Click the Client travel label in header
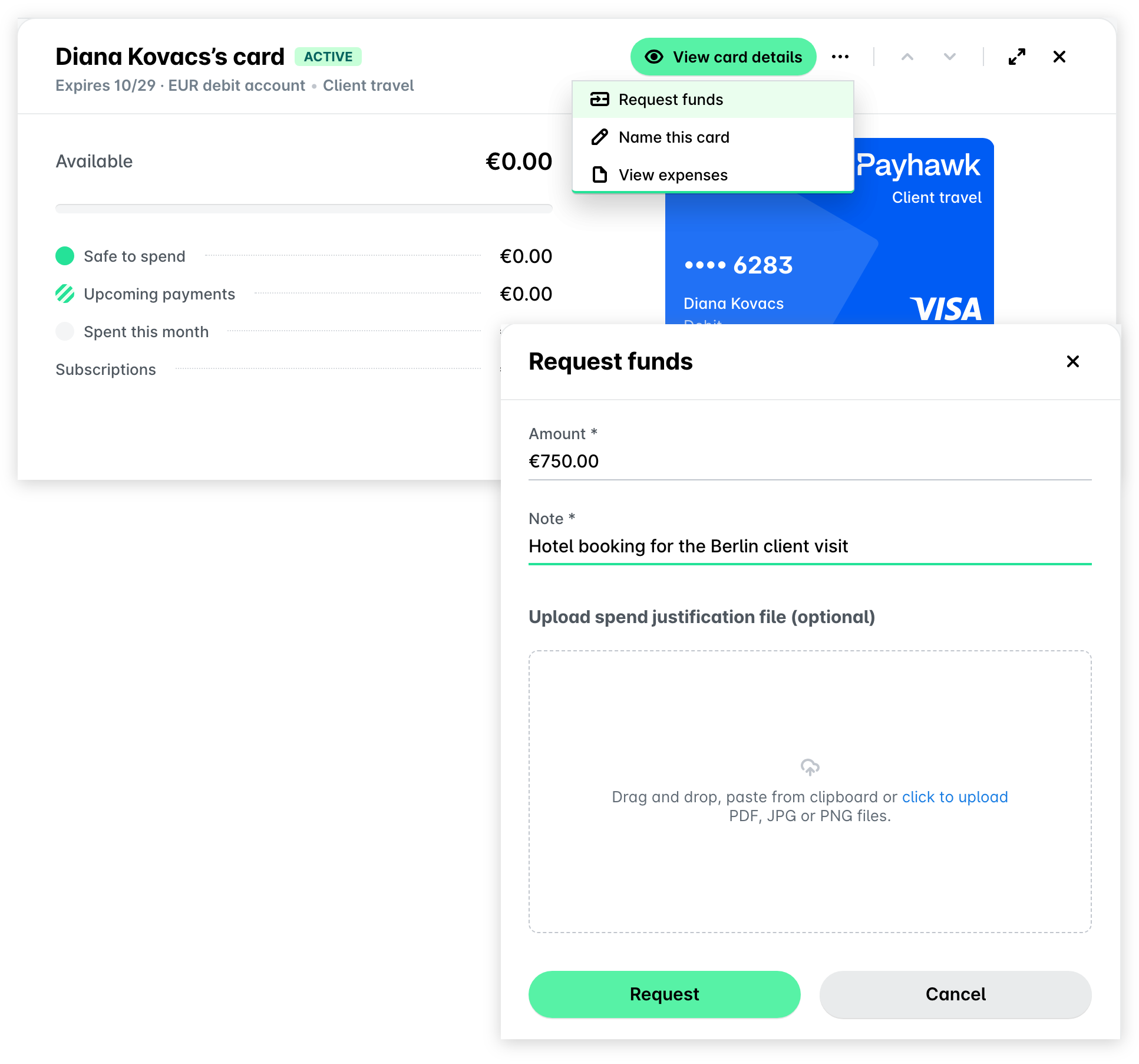1139x1064 pixels. 368,85
